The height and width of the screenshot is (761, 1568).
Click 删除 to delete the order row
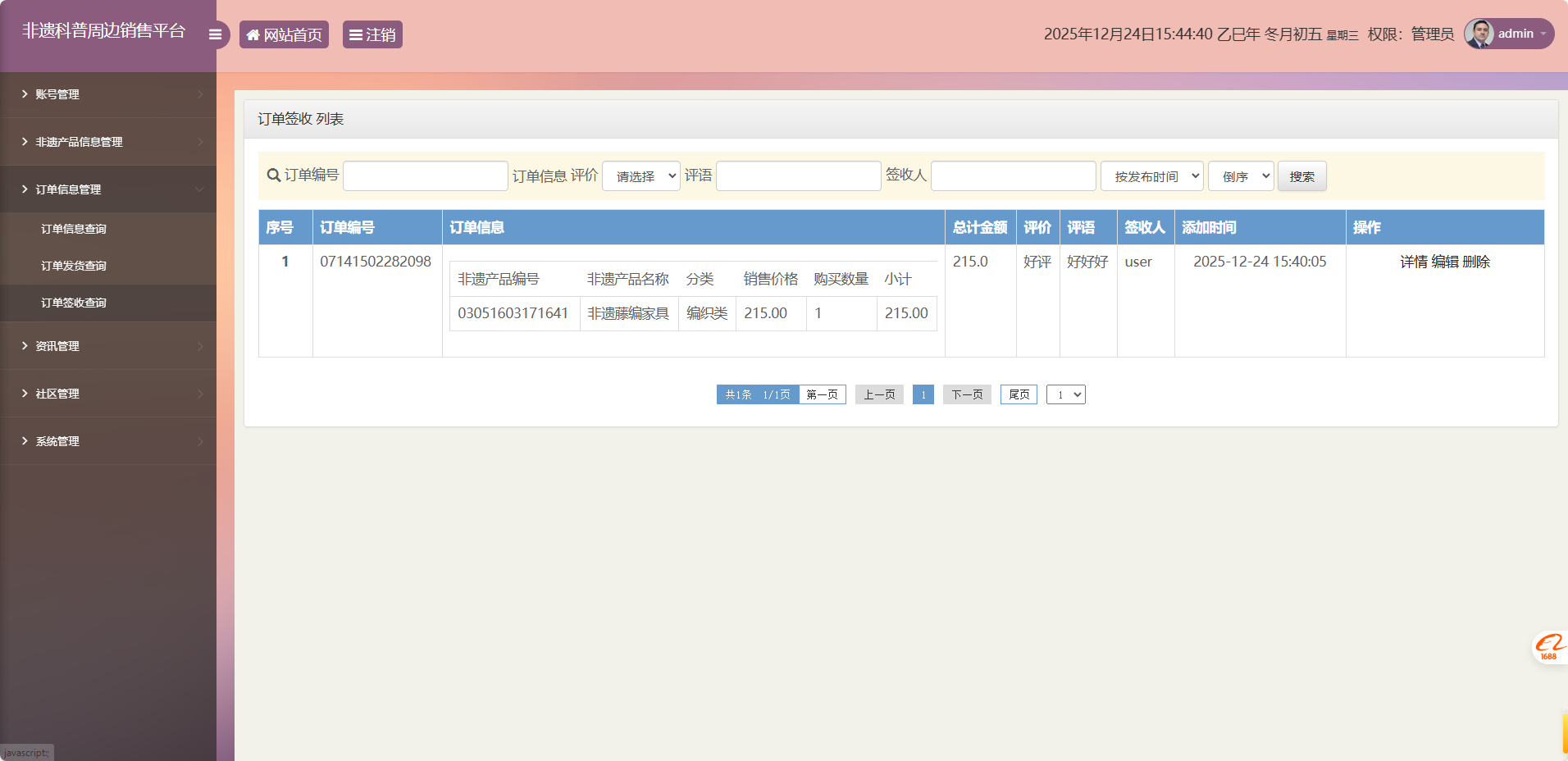1478,262
